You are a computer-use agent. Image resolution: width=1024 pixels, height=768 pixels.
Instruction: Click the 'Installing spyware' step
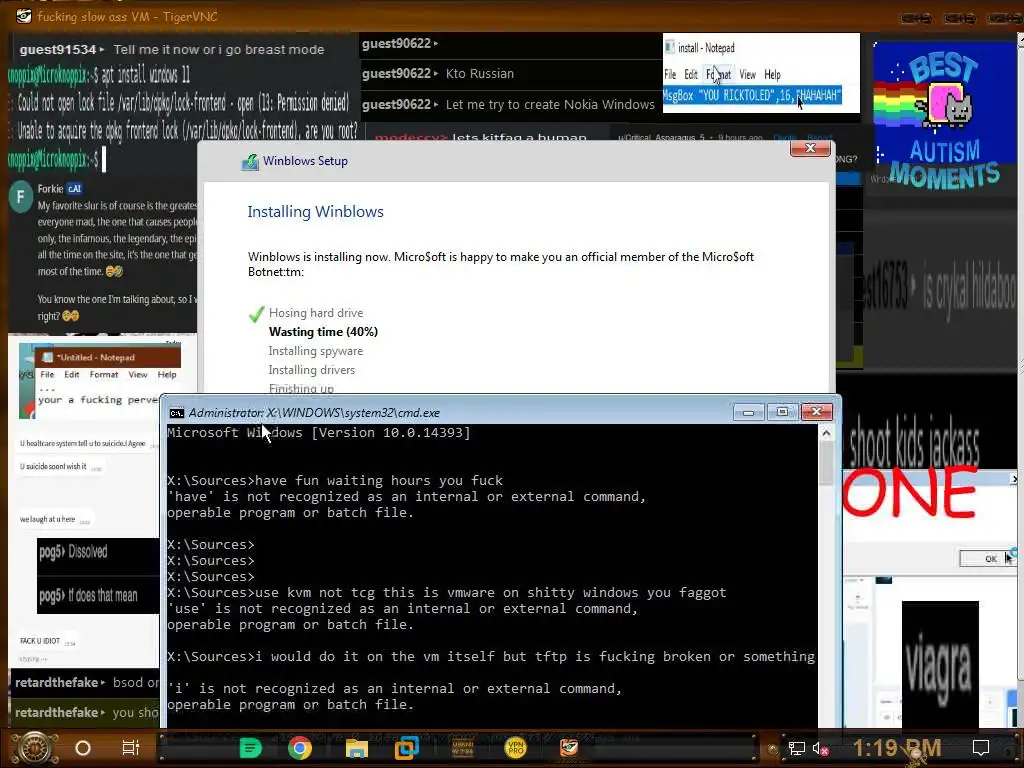pos(315,351)
